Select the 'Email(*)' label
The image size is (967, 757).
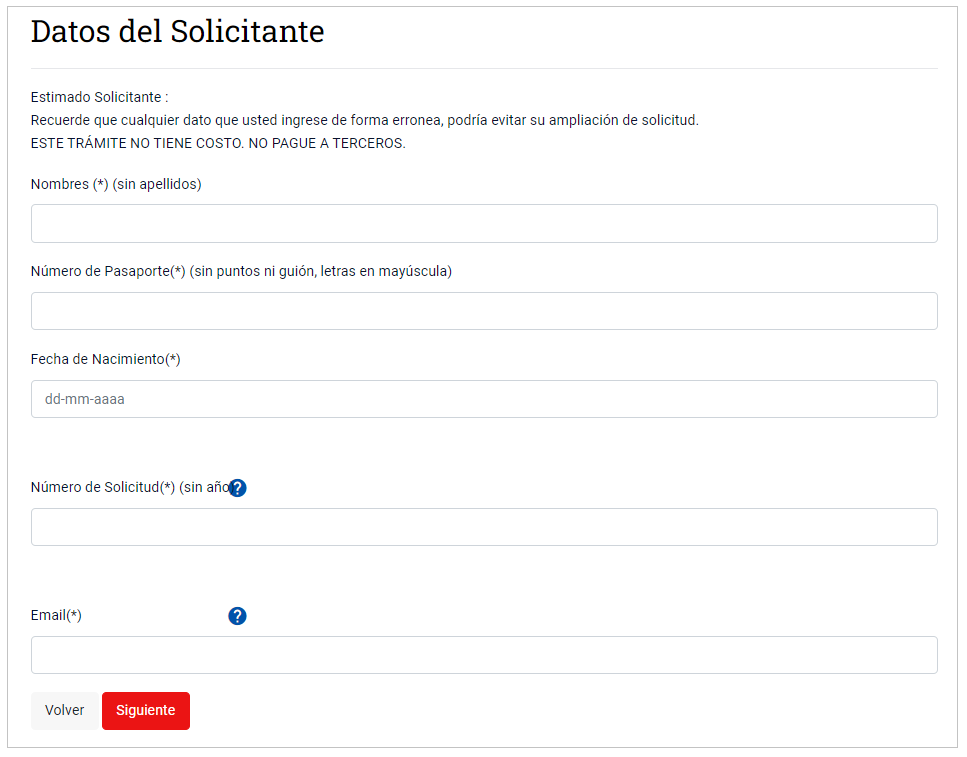click(56, 615)
